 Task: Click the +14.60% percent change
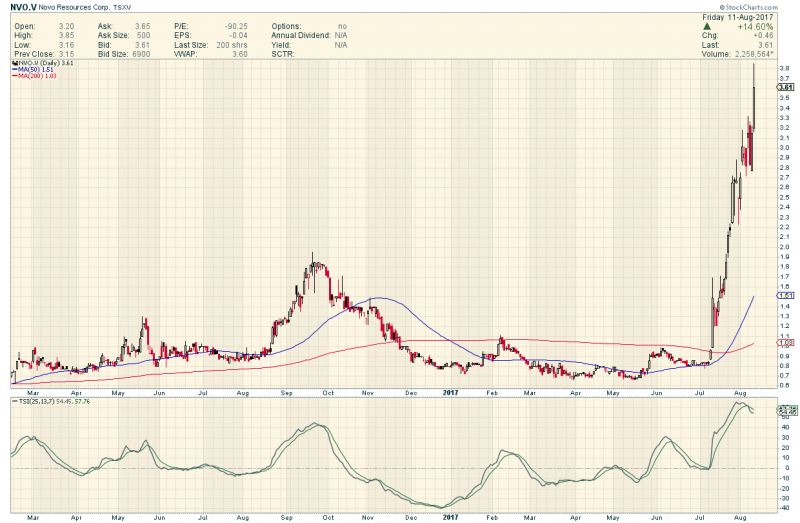(755, 27)
